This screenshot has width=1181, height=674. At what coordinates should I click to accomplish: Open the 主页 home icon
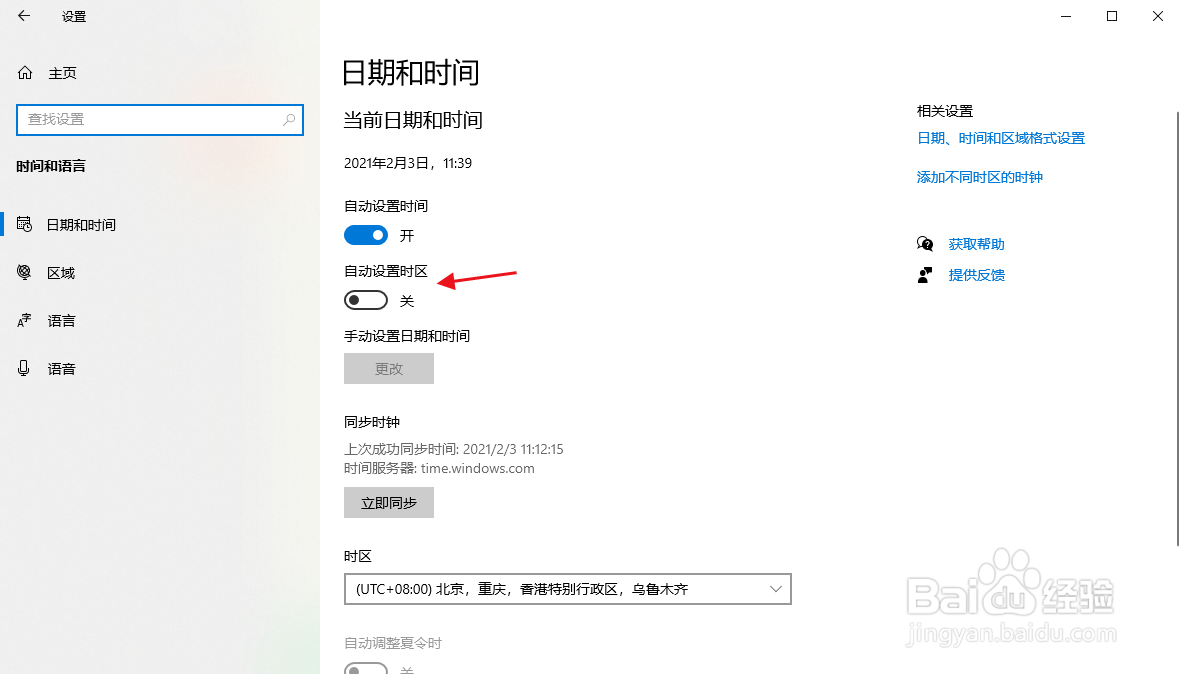[25, 73]
